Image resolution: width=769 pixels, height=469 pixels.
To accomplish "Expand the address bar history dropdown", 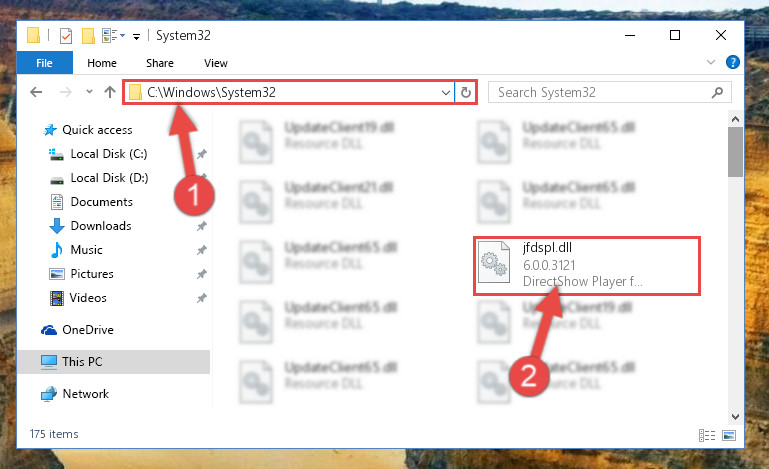I will click(445, 92).
